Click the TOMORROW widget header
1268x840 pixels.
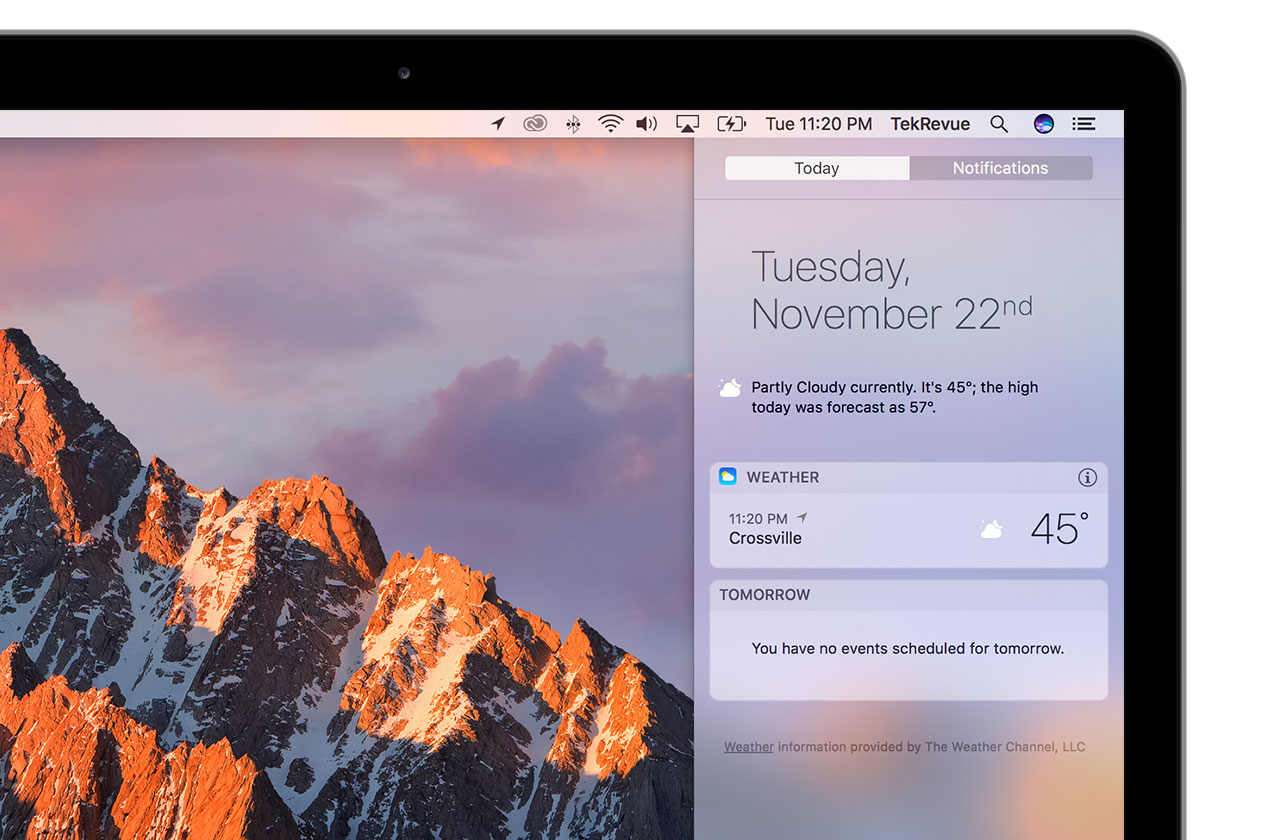pos(908,595)
